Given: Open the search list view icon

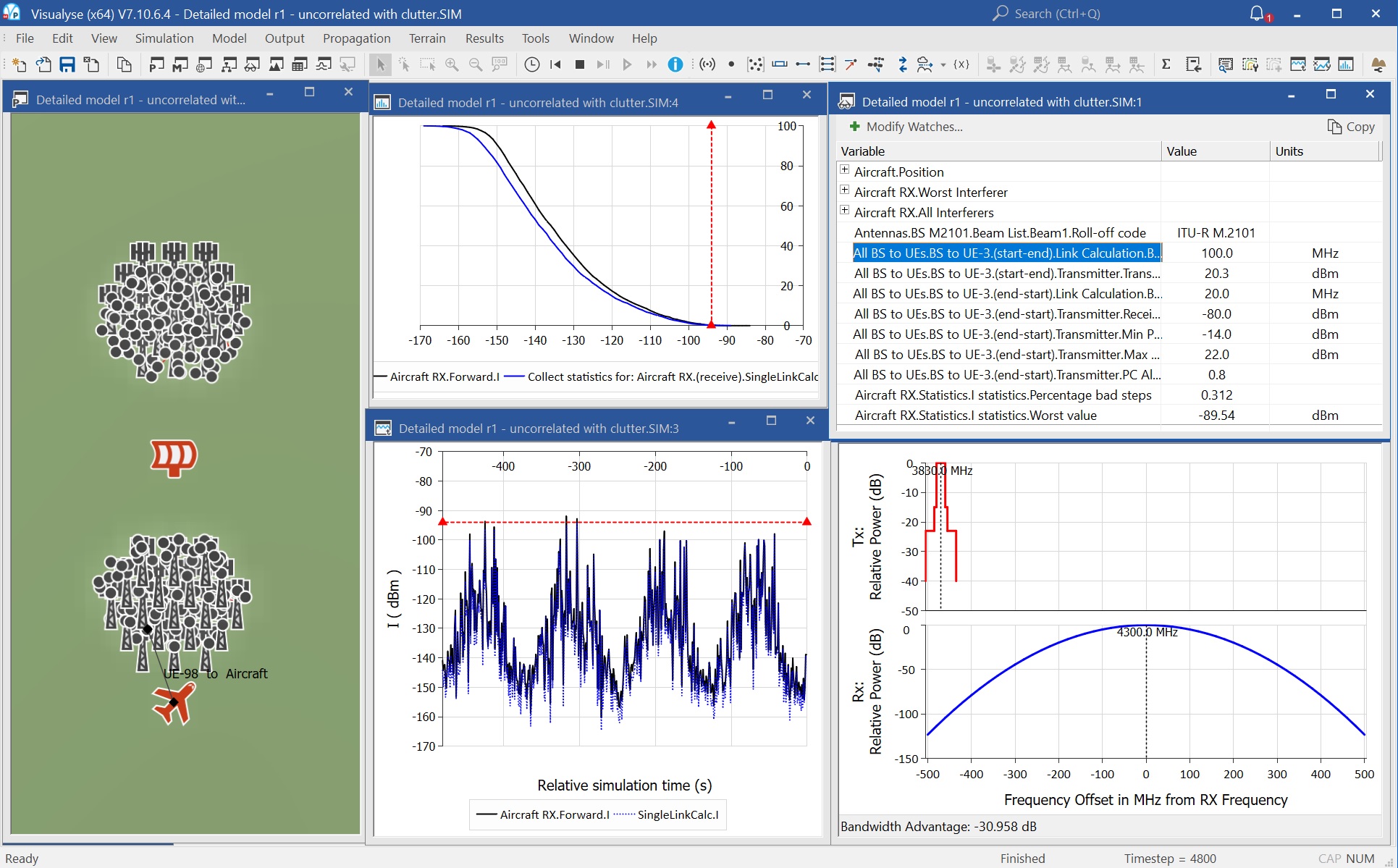Looking at the screenshot, I should 1226,65.
